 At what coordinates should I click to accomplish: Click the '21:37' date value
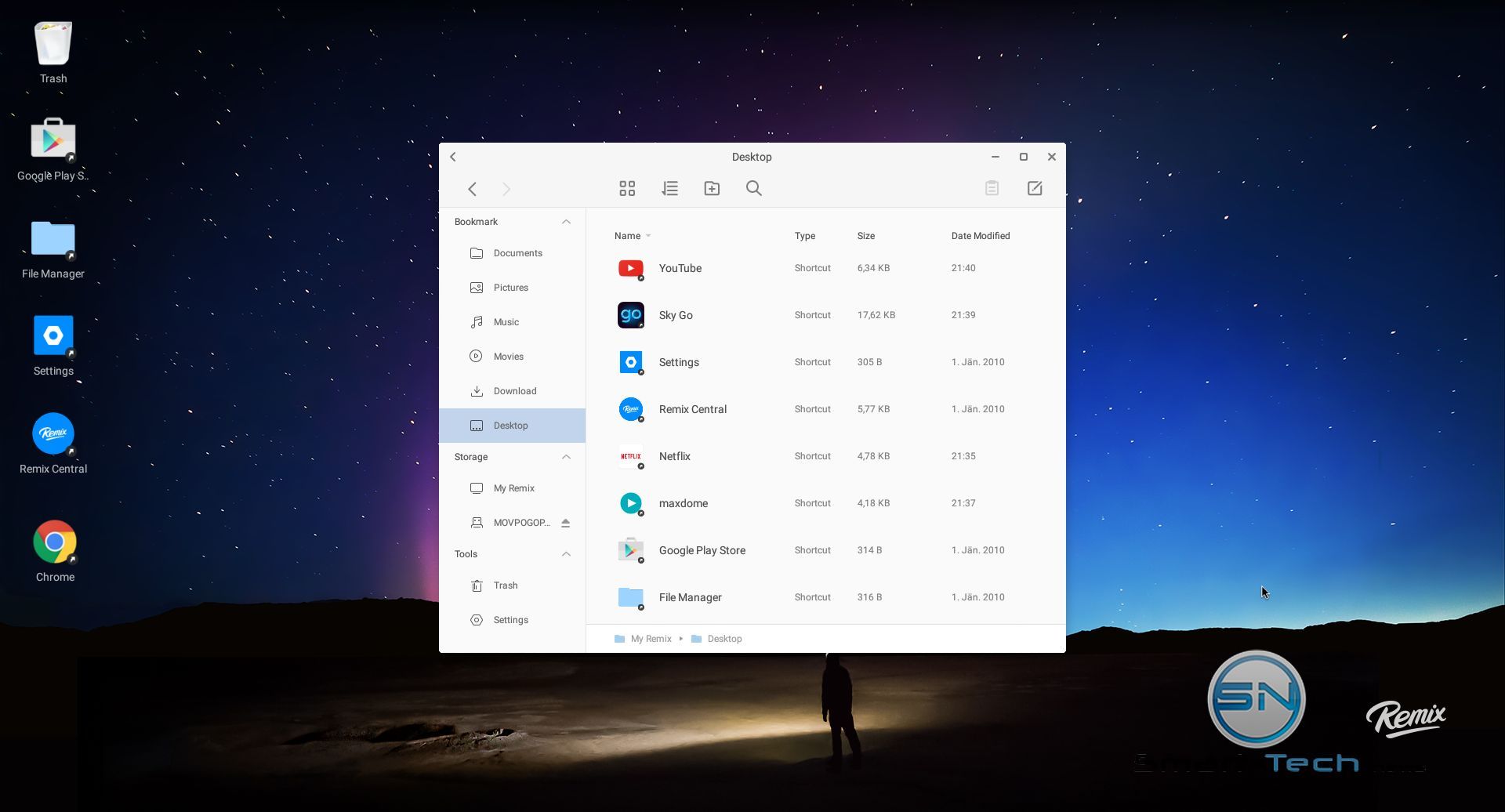point(963,503)
